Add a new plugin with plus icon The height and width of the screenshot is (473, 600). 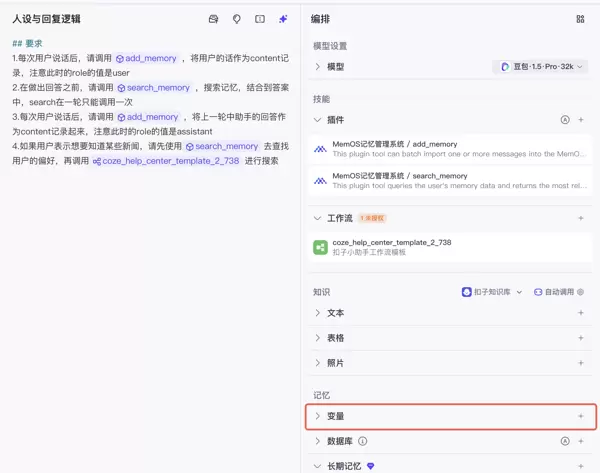tap(580, 120)
